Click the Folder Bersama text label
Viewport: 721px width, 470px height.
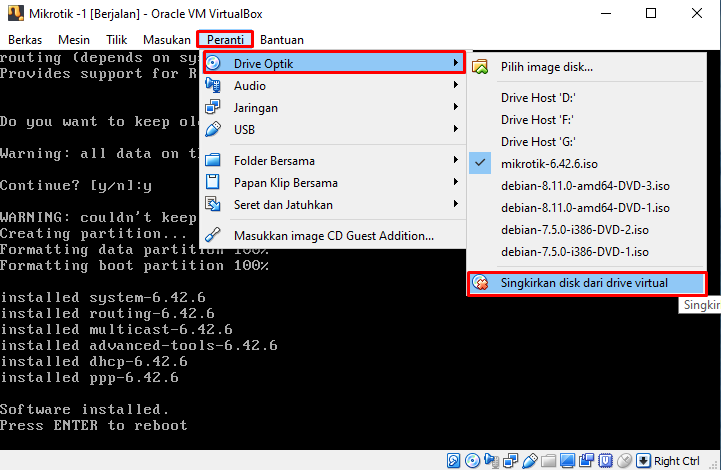(274, 161)
